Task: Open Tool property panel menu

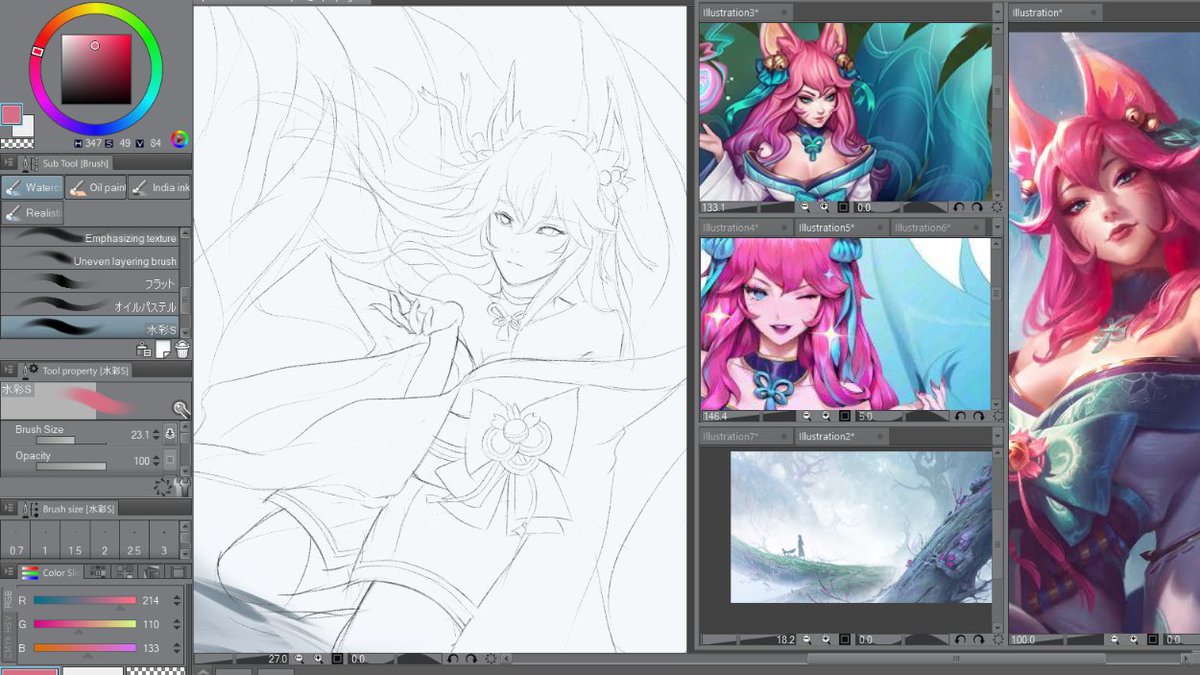Action: (8, 370)
